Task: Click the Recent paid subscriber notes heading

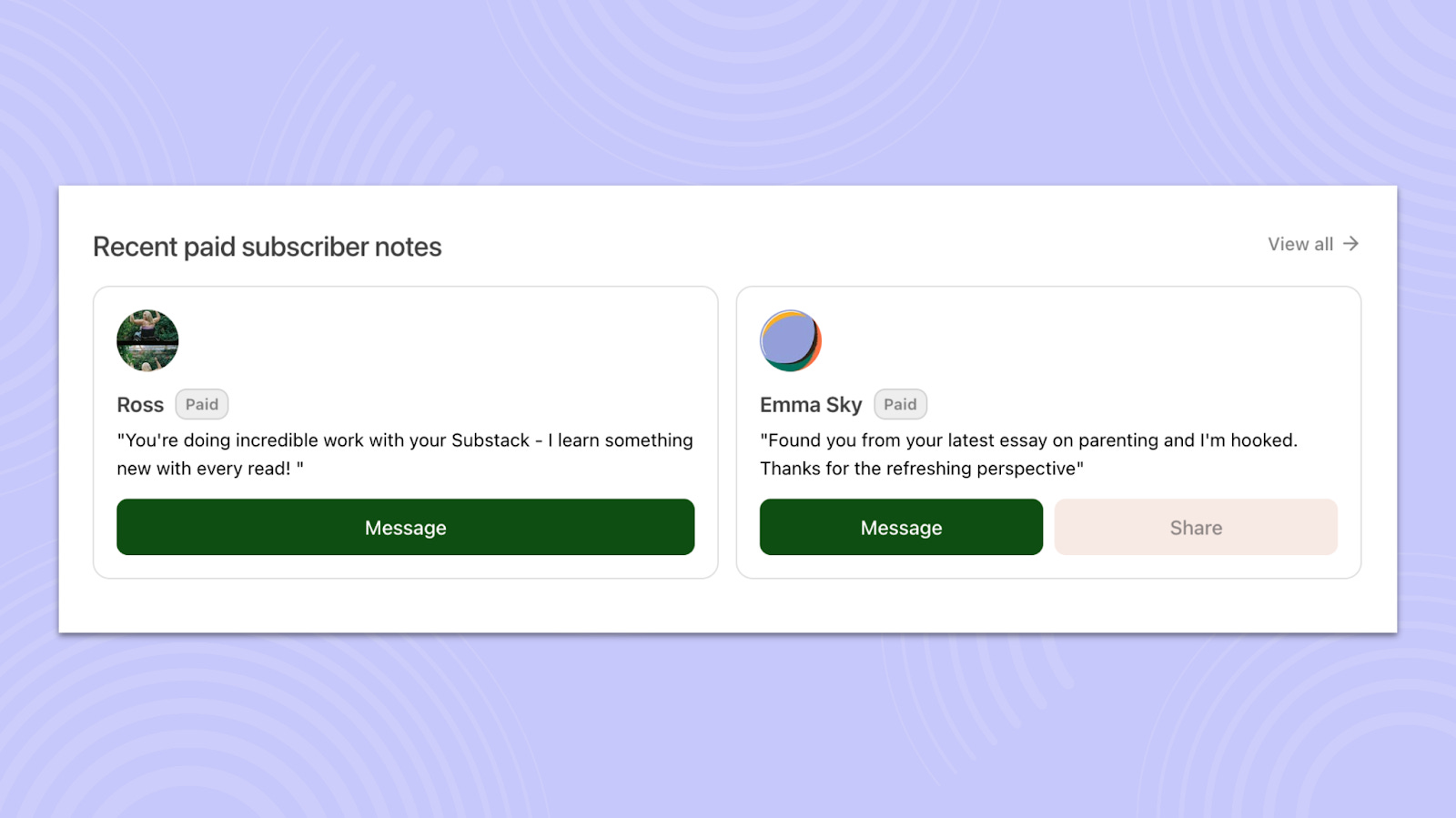Action: pyautogui.click(x=267, y=247)
